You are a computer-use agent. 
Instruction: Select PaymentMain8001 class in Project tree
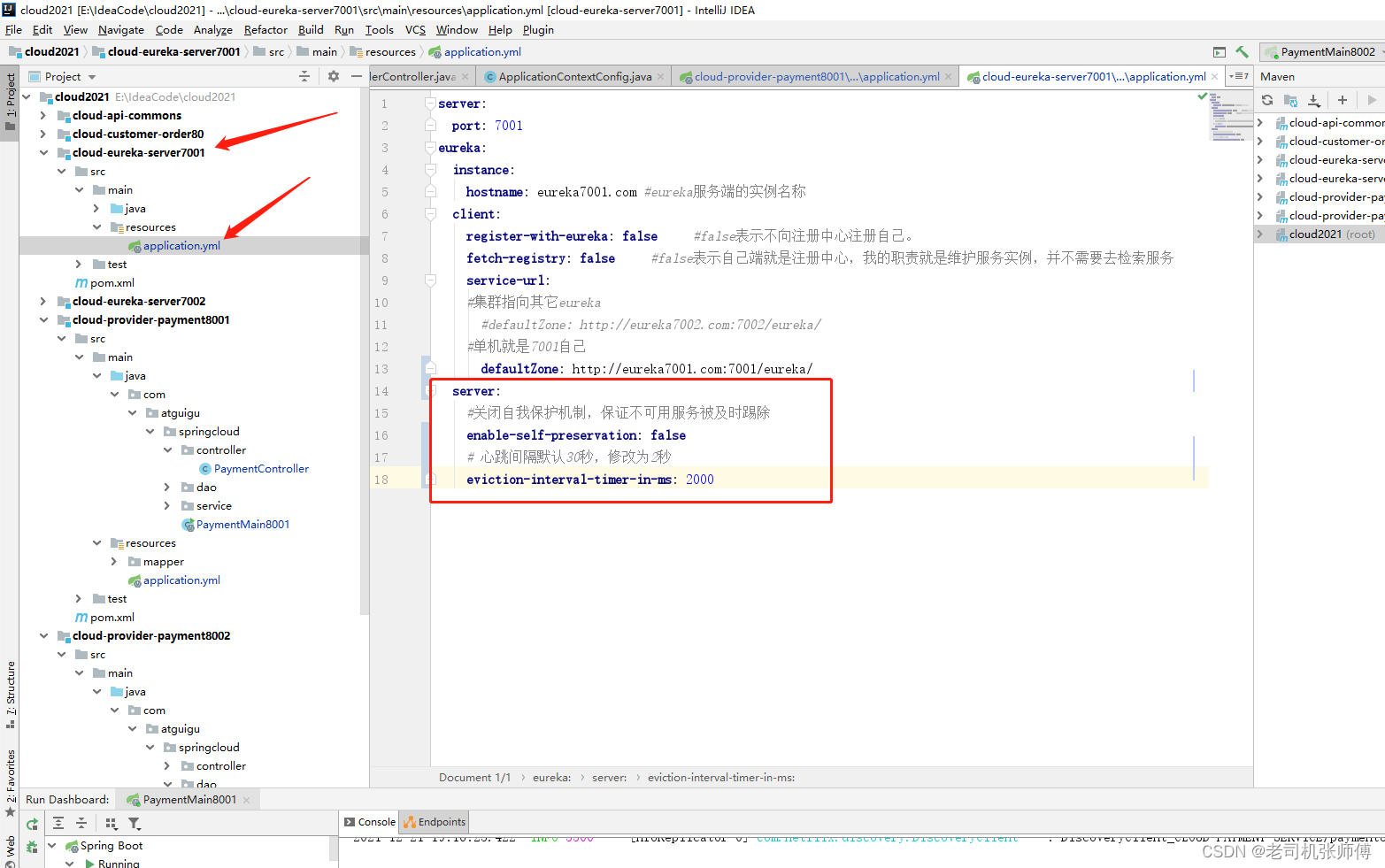tap(242, 525)
